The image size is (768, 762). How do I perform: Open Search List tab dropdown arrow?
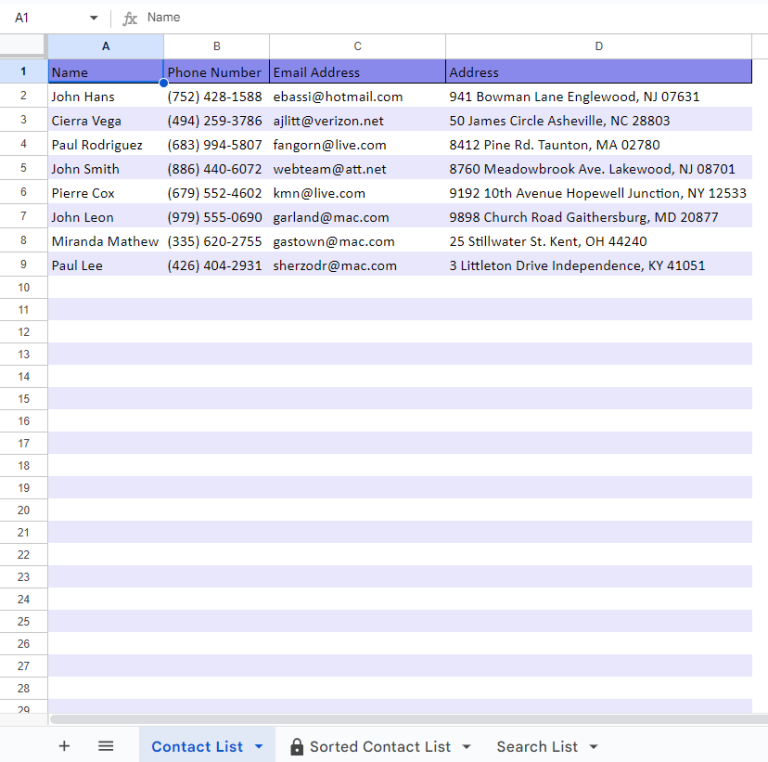(594, 746)
